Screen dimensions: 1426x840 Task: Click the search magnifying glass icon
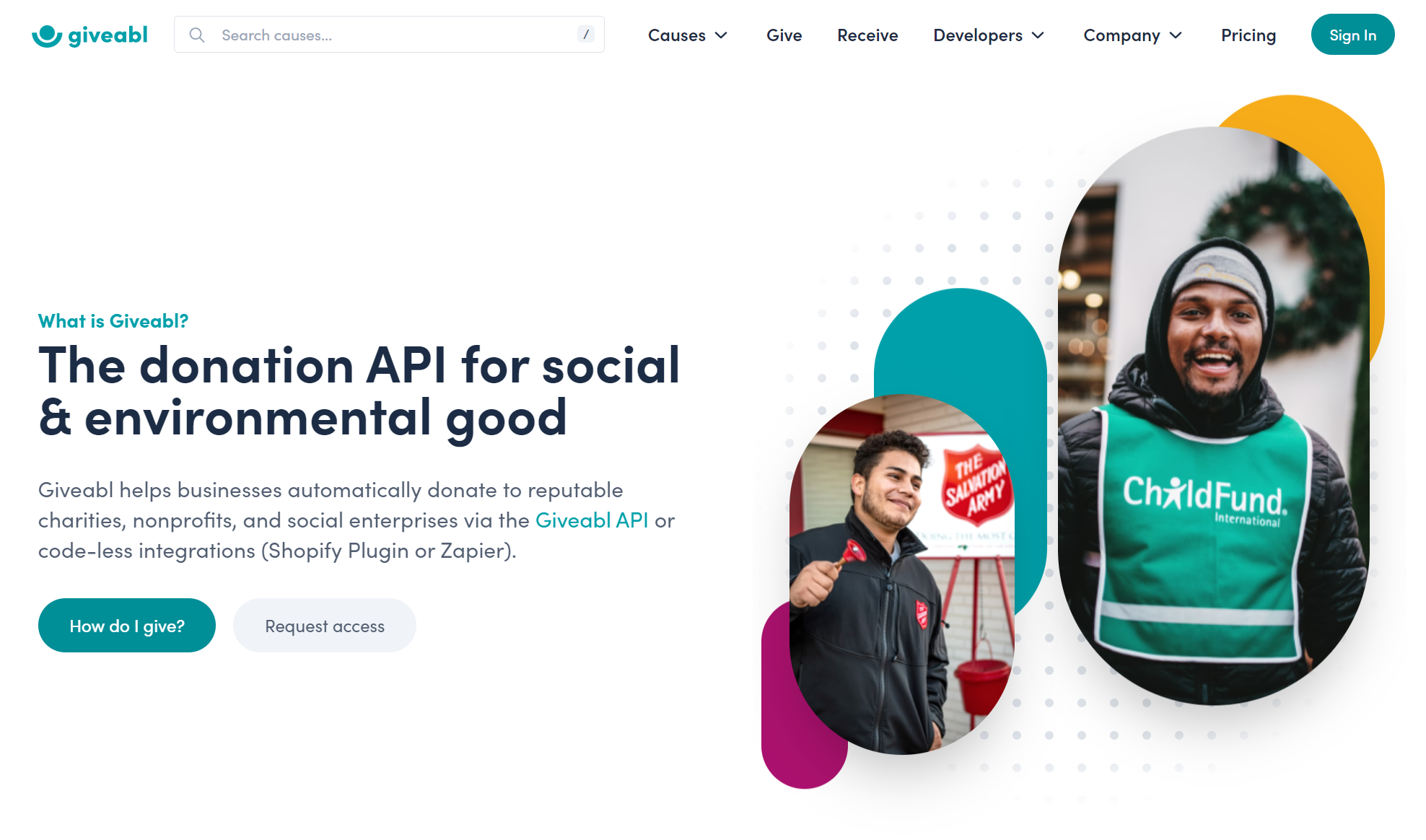click(198, 35)
